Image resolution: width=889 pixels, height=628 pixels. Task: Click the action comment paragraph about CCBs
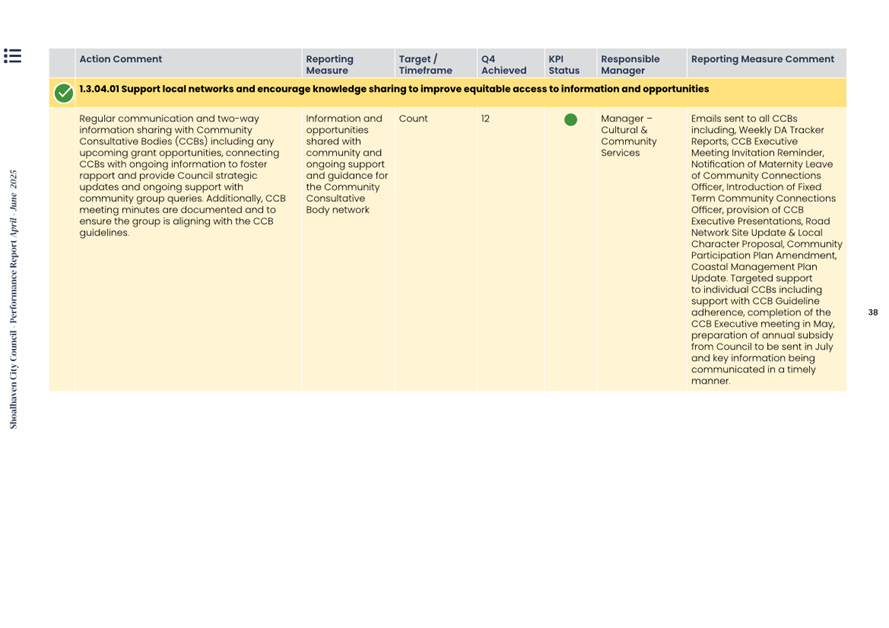coord(182,175)
